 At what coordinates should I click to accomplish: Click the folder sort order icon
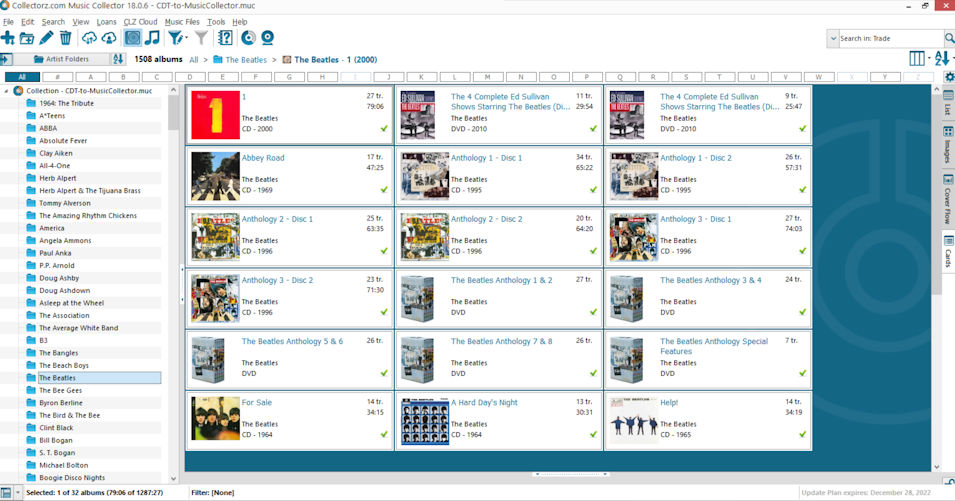tap(118, 59)
